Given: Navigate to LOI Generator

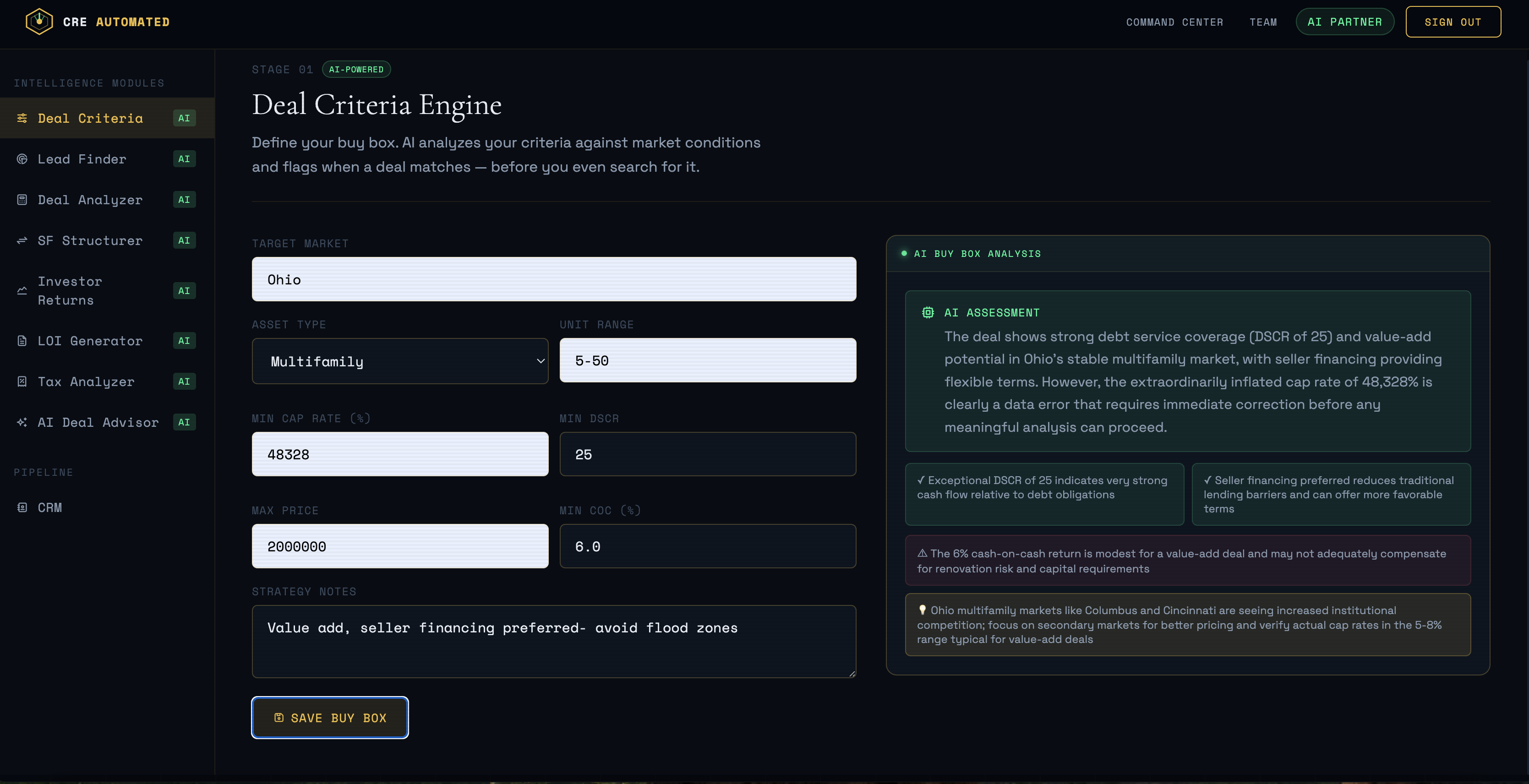Looking at the screenshot, I should (107, 341).
